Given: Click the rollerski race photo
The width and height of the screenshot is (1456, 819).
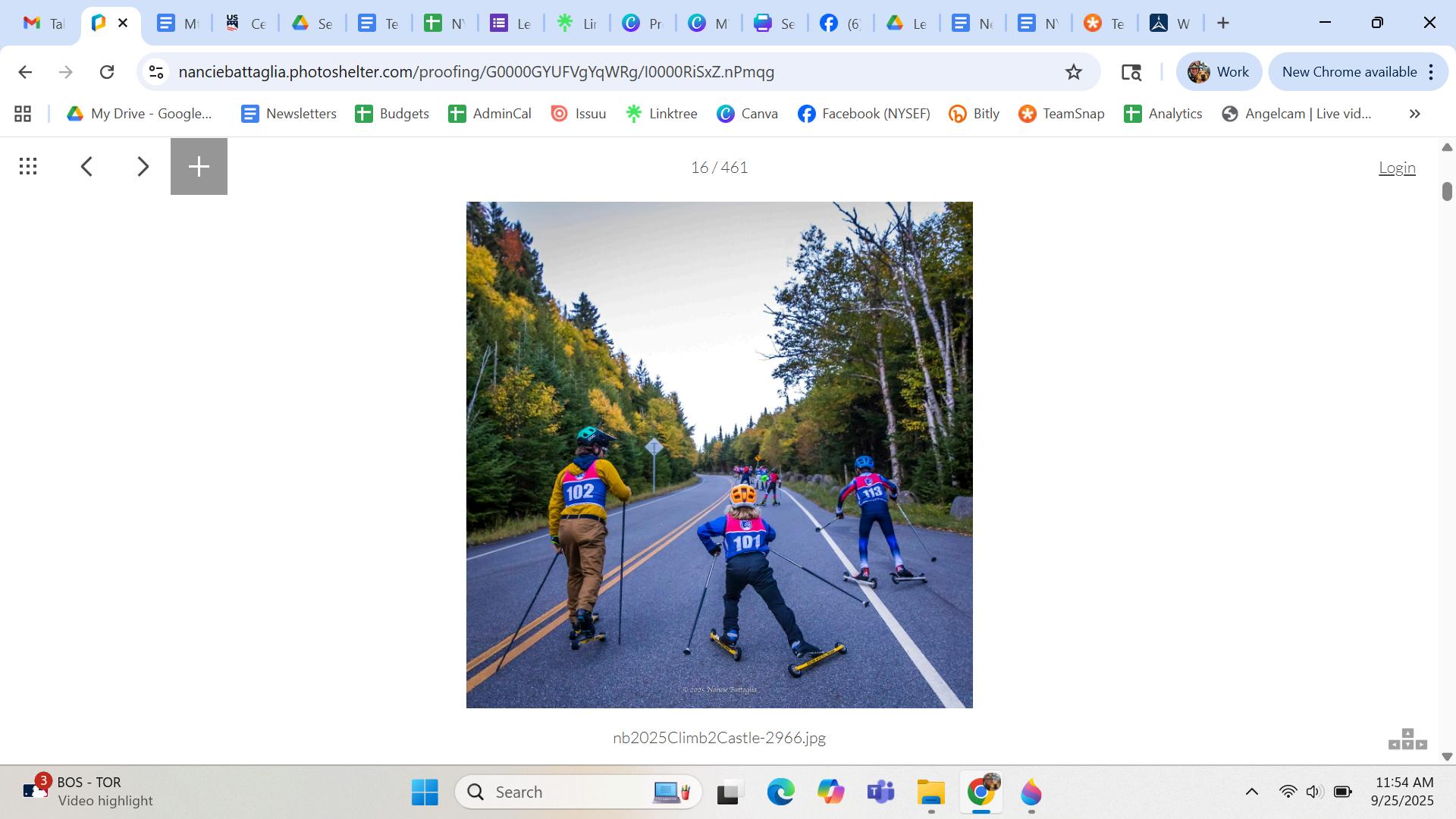Looking at the screenshot, I should (x=719, y=455).
